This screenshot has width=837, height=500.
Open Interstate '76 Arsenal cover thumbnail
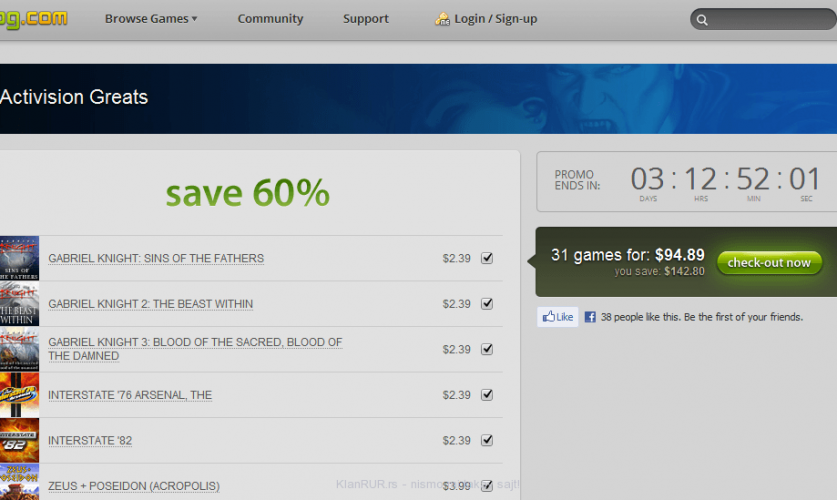click(19, 395)
